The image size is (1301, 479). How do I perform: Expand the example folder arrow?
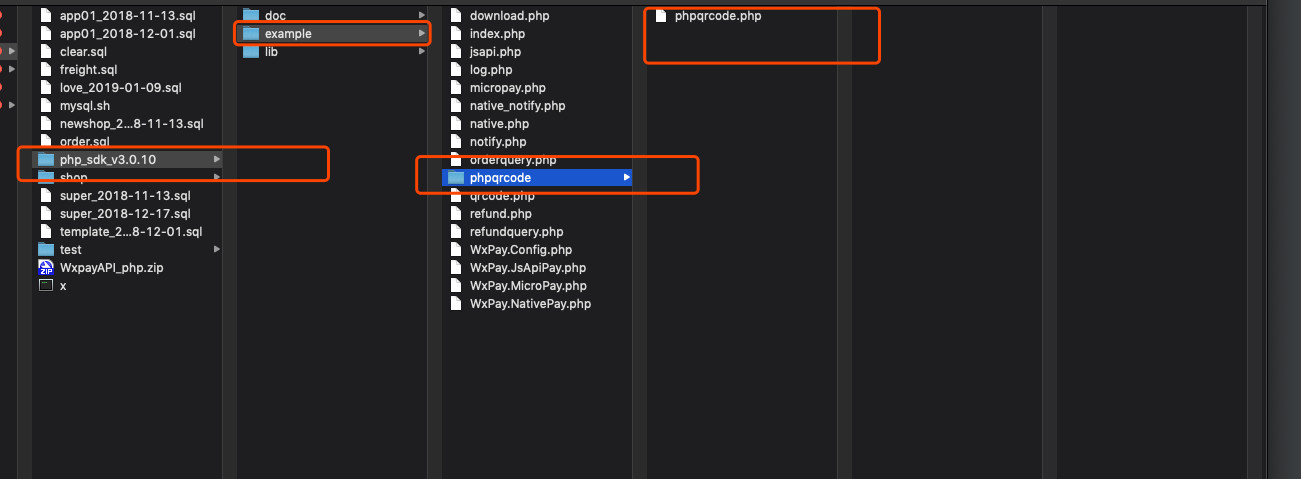click(422, 33)
